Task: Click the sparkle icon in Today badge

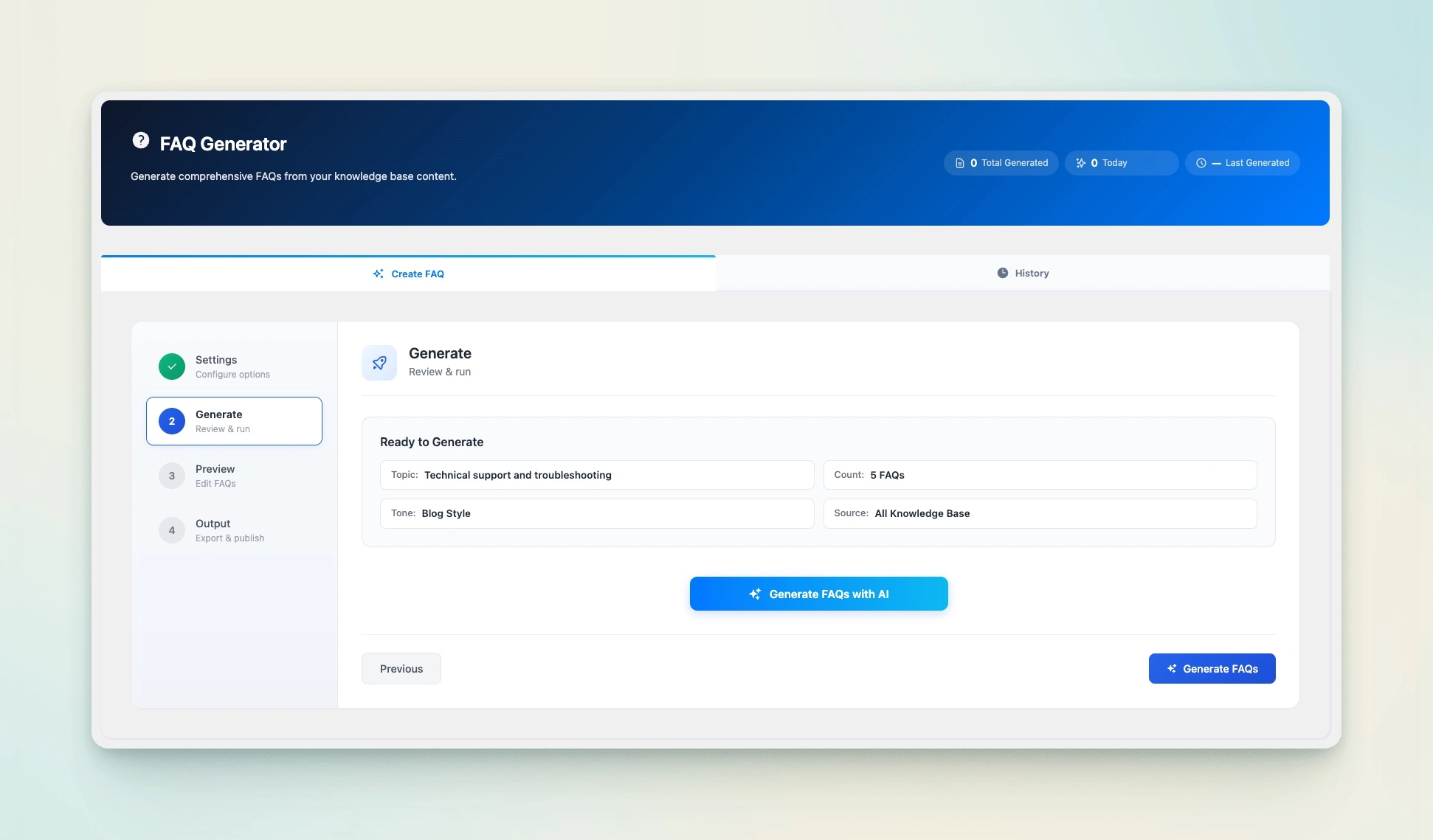Action: pos(1080,163)
